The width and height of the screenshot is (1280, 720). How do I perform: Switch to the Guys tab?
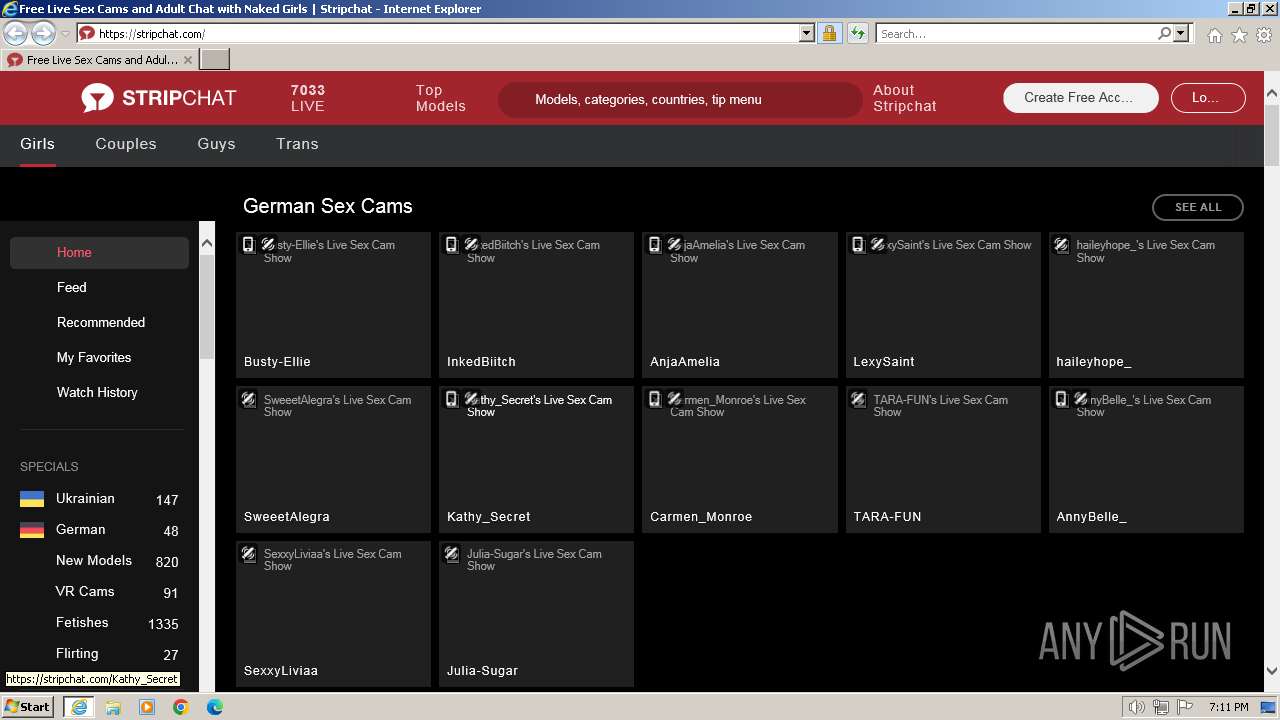click(x=216, y=144)
